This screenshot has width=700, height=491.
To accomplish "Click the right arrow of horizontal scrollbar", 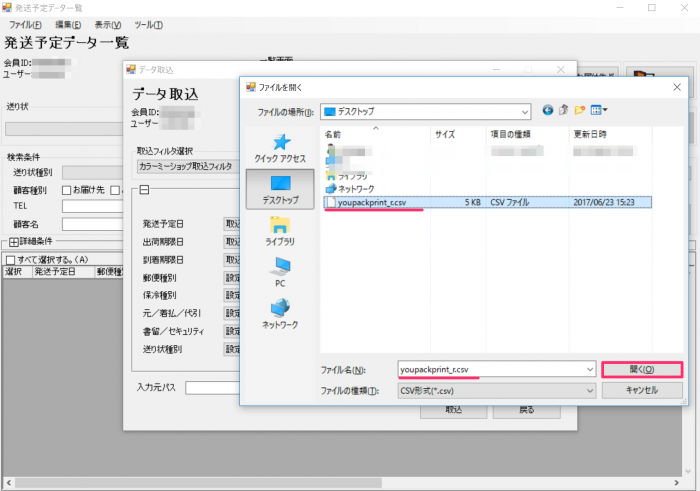I will [x=676, y=483].
